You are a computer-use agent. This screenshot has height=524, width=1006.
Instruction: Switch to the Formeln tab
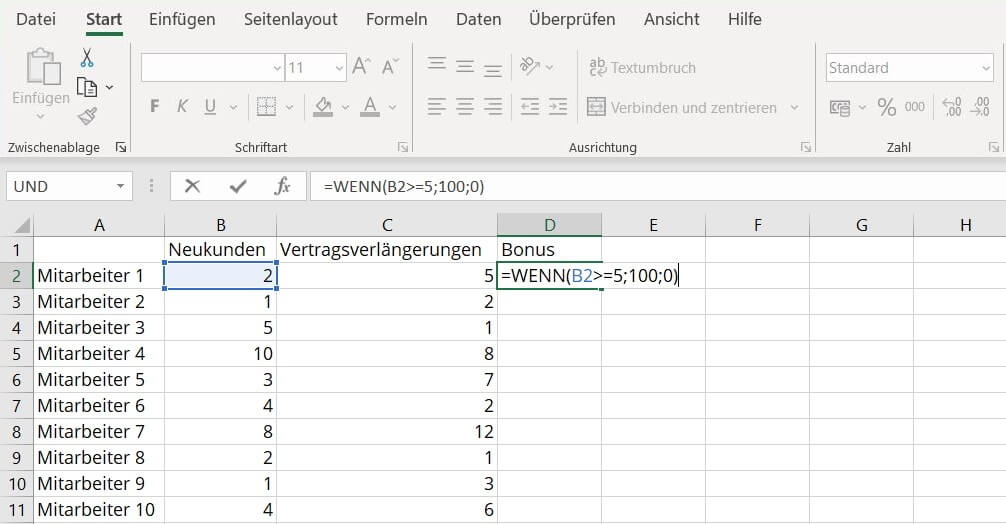[x=396, y=19]
